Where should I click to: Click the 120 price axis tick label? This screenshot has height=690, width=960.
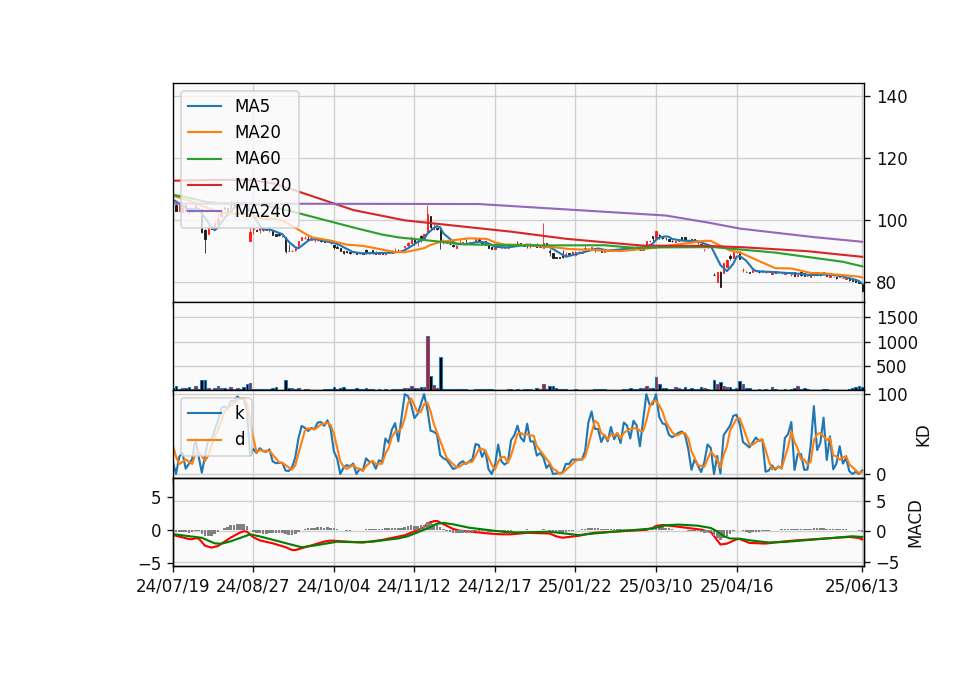click(892, 159)
